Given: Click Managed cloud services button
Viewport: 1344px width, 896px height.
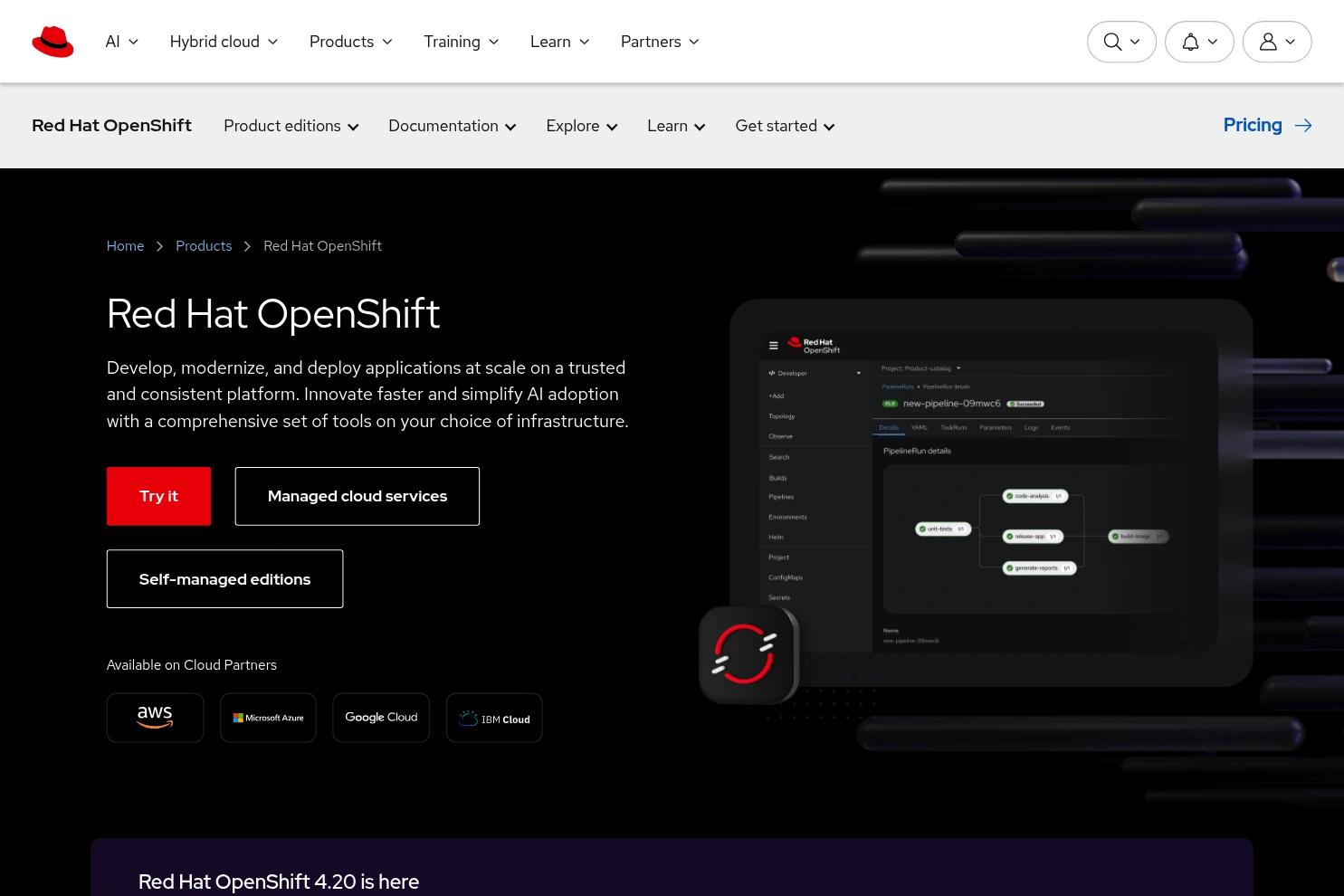Looking at the screenshot, I should [x=357, y=496].
